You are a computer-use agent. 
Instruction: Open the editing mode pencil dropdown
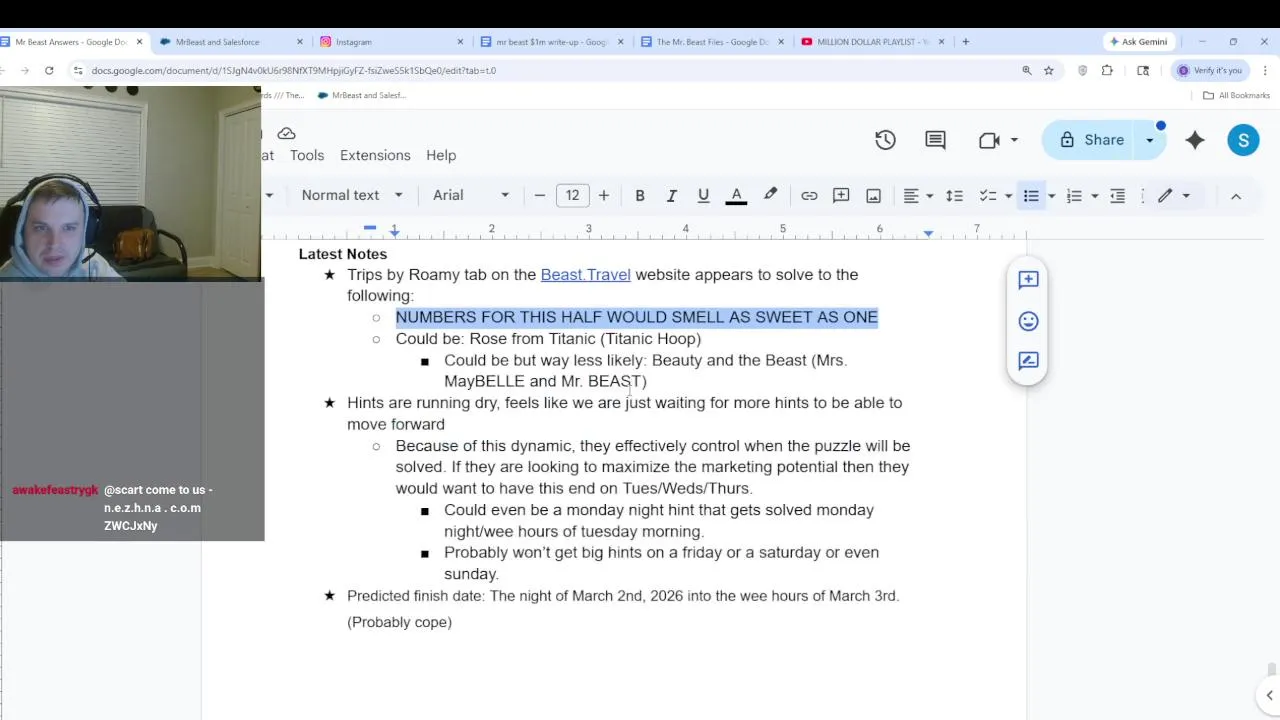click(1173, 195)
